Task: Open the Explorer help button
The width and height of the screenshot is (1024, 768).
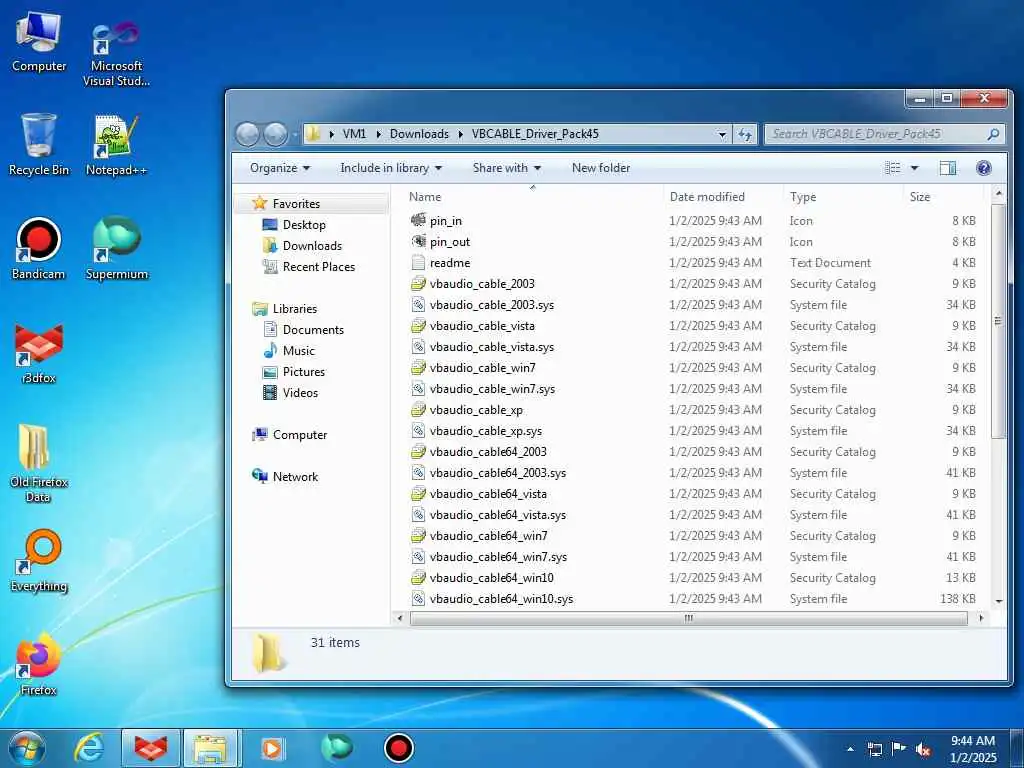Action: pyautogui.click(x=984, y=168)
